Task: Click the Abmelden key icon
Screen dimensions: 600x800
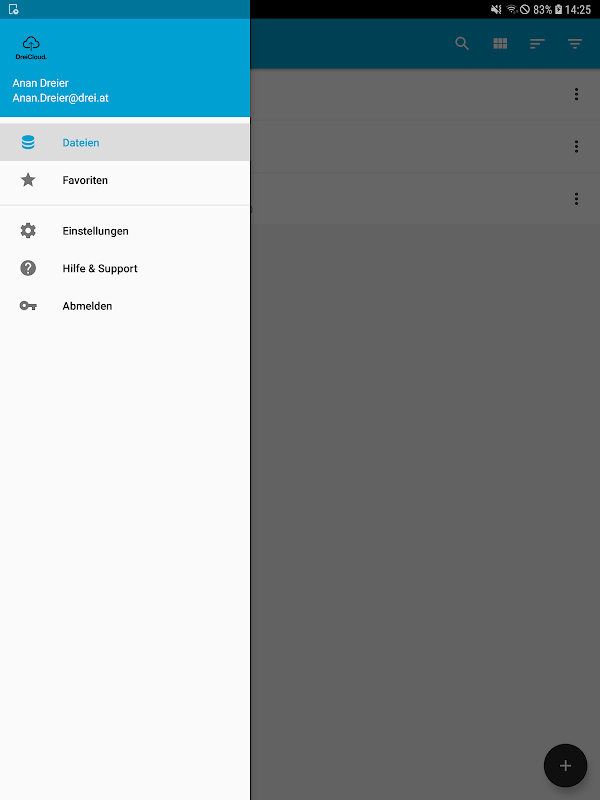Action: tap(28, 306)
